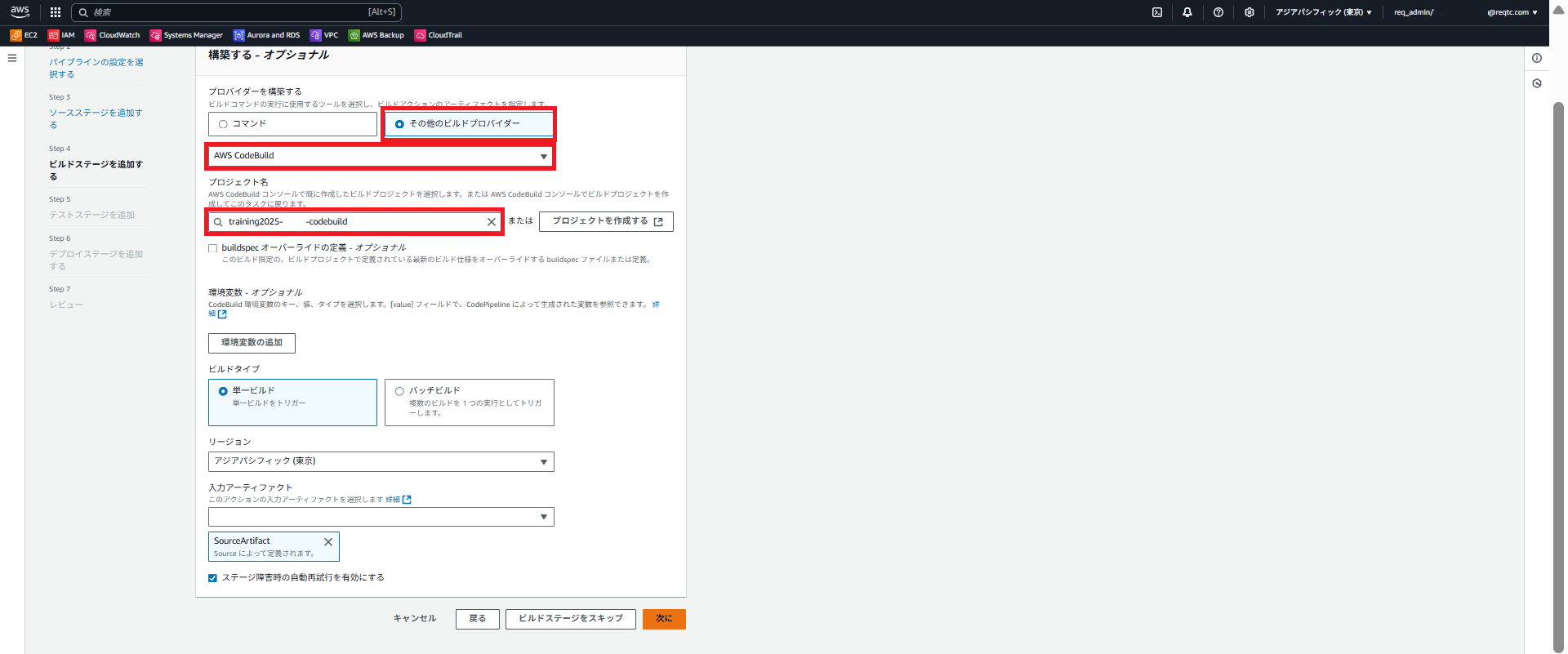Open the notifications bell
Image resolution: width=1568 pixels, height=654 pixels.
[1187, 12]
